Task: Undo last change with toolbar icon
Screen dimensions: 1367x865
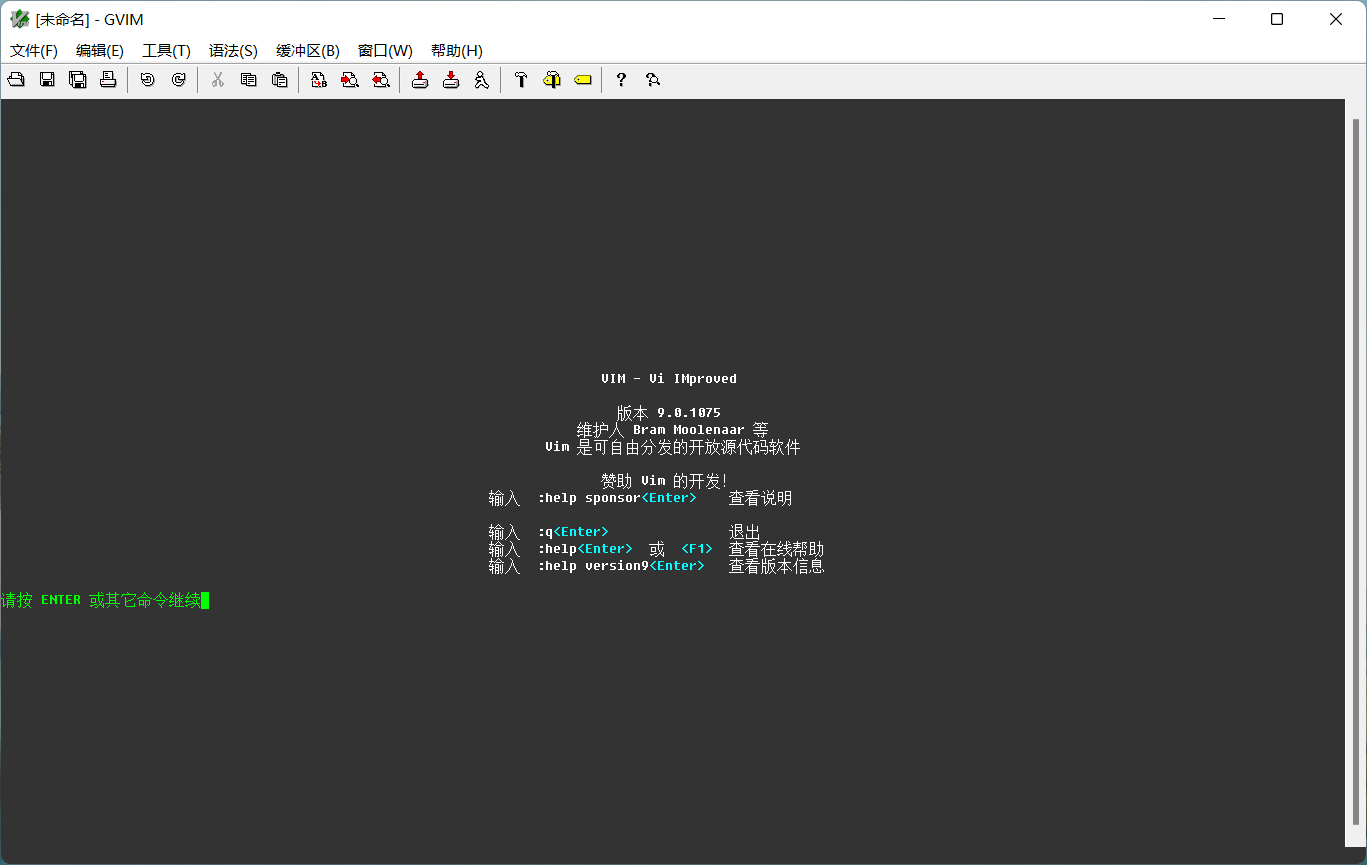Action: point(148,80)
